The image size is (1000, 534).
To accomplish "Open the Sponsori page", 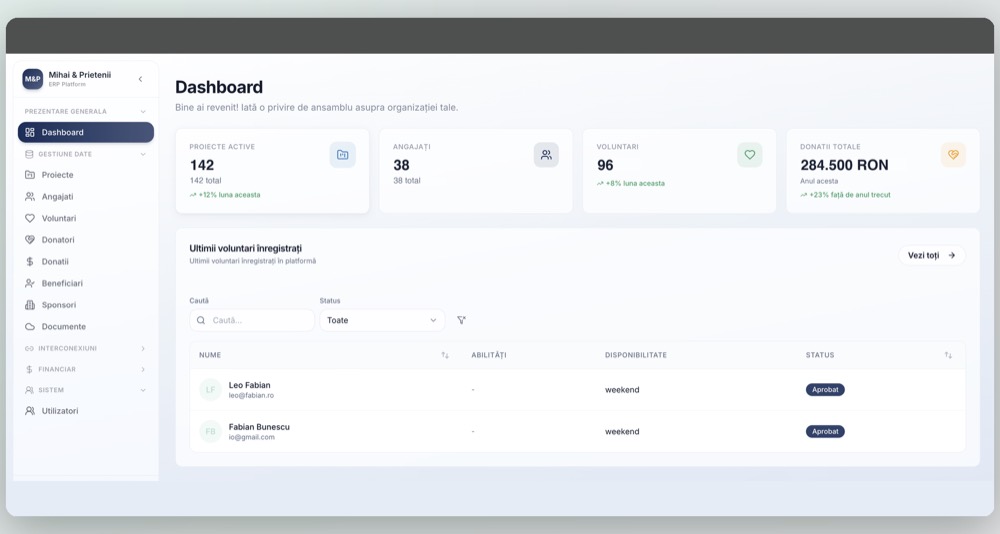I will [x=85, y=305].
